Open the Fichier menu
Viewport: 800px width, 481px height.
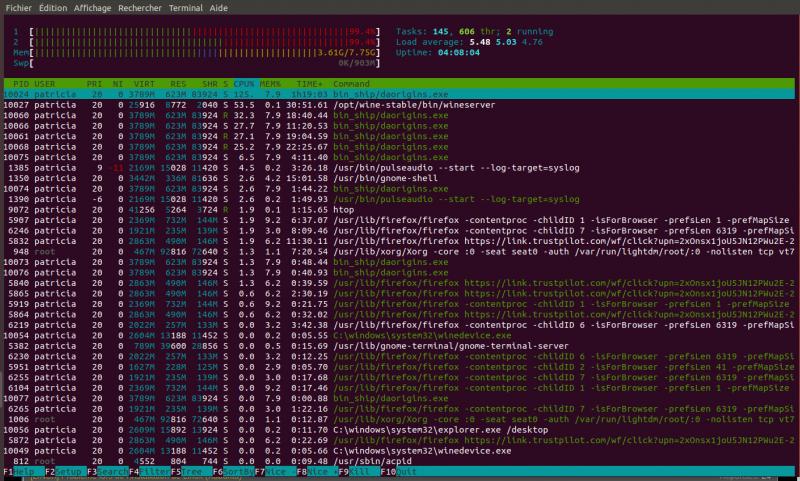pyautogui.click(x=18, y=8)
